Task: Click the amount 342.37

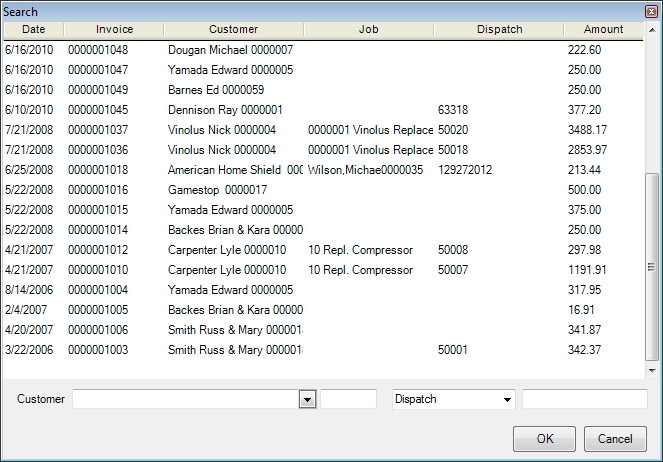Action: 584,350
